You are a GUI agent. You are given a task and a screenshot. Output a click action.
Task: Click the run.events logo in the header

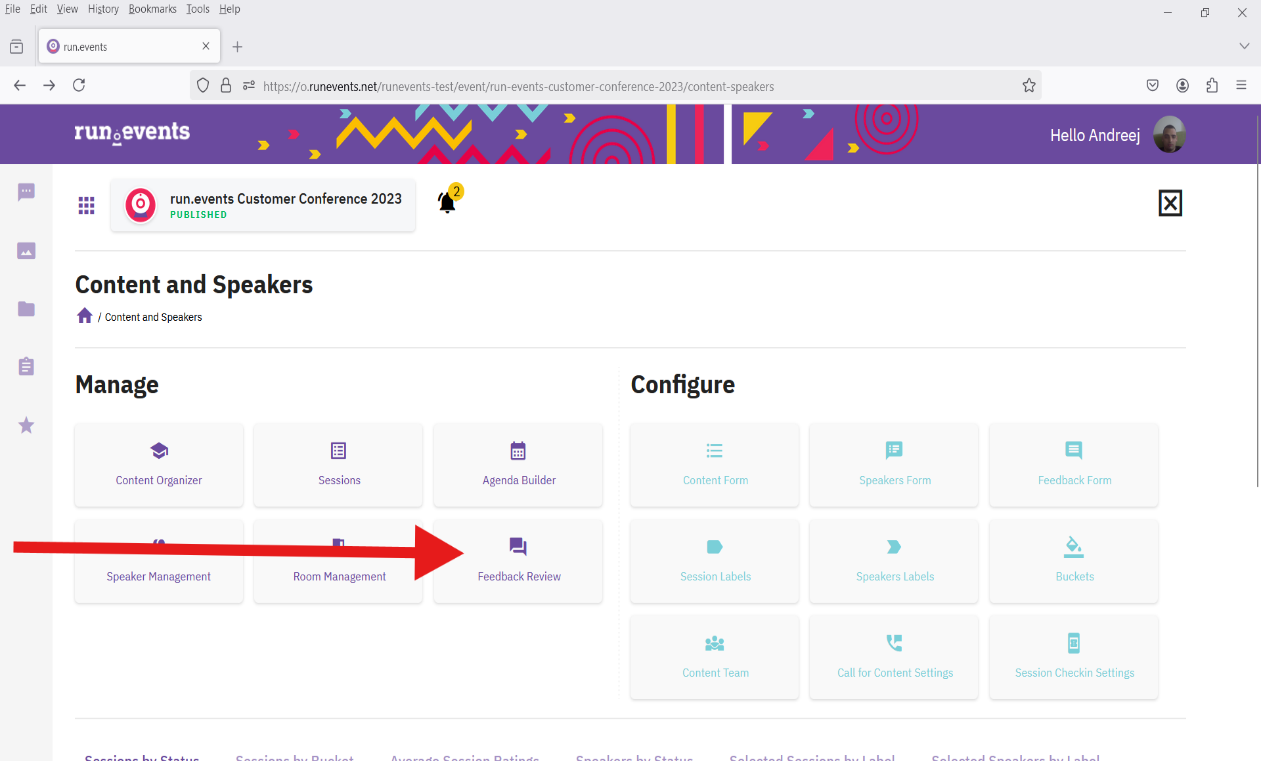[x=132, y=133]
